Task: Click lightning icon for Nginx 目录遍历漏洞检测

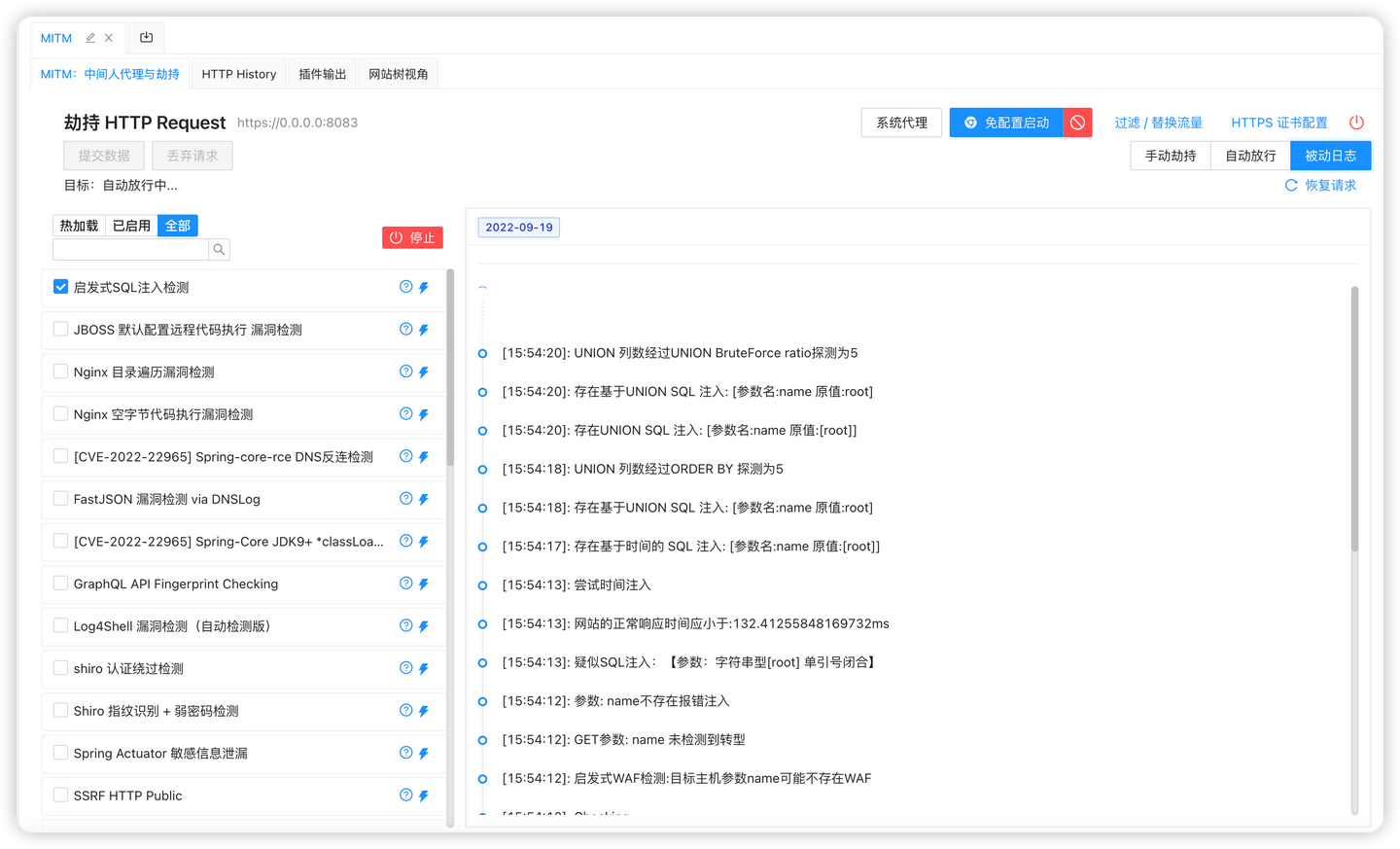Action: click(x=424, y=372)
